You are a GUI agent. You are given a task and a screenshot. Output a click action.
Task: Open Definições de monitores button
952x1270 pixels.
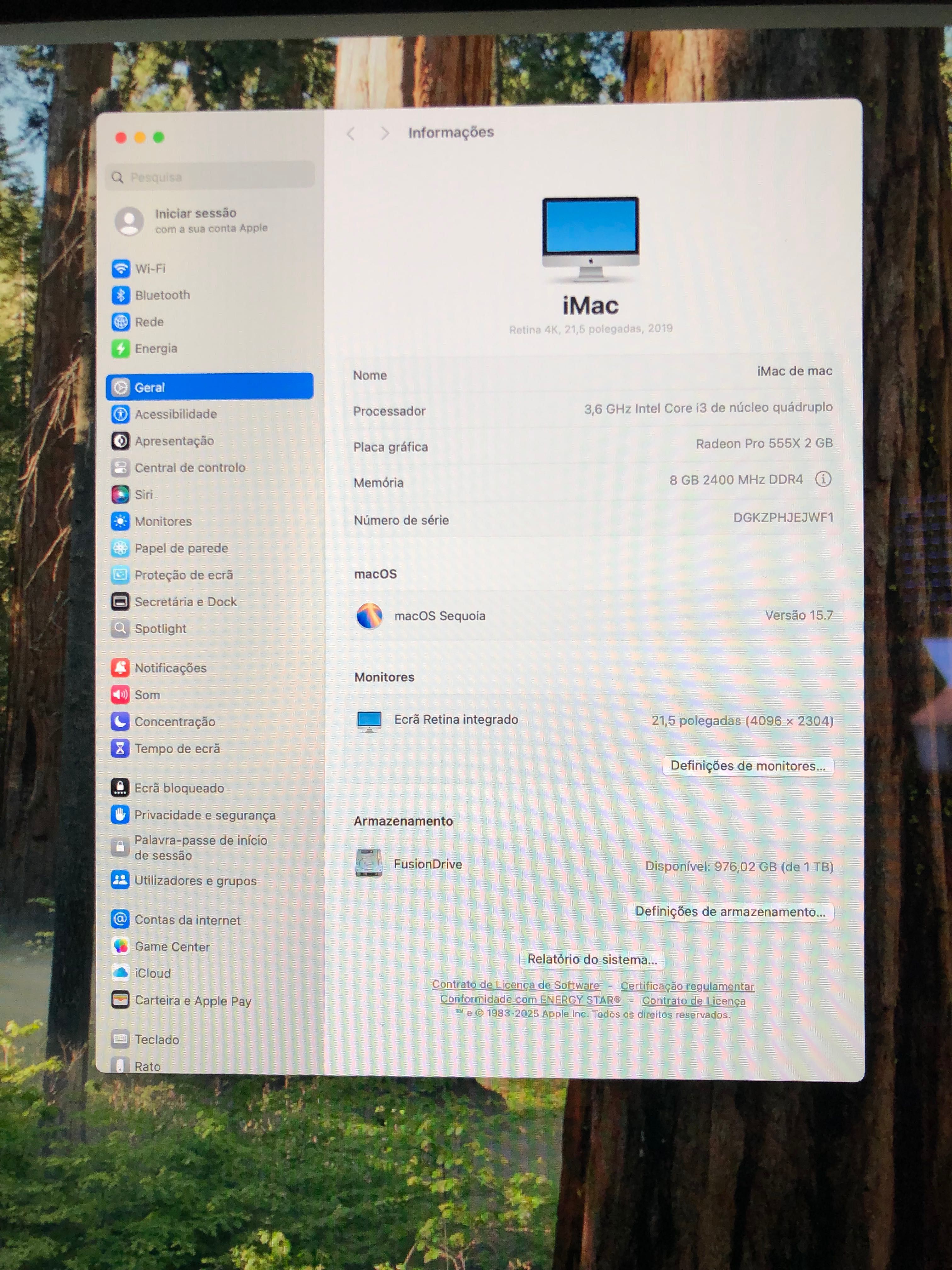748,766
